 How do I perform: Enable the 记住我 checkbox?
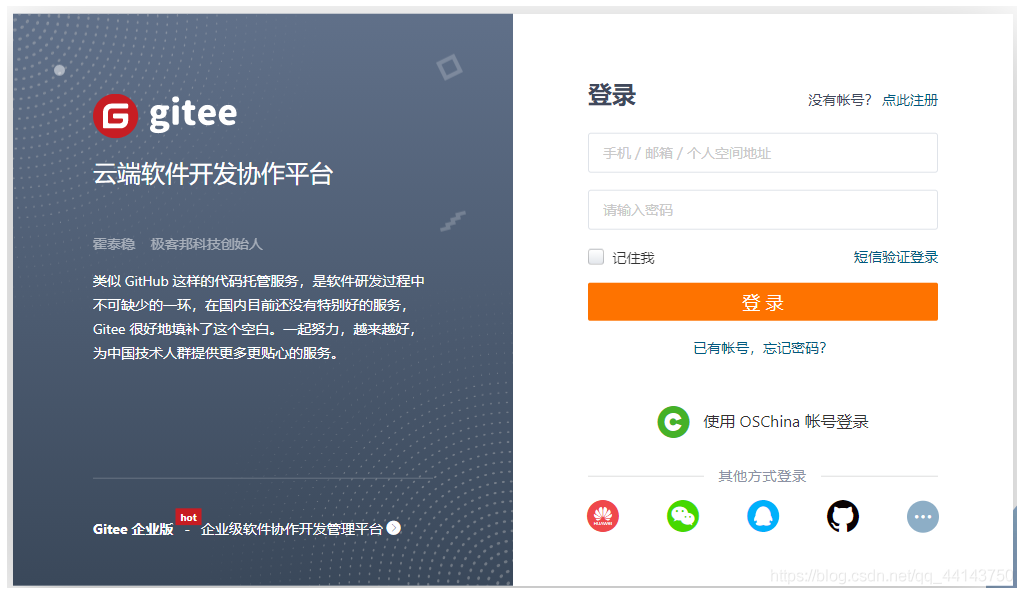(596, 257)
